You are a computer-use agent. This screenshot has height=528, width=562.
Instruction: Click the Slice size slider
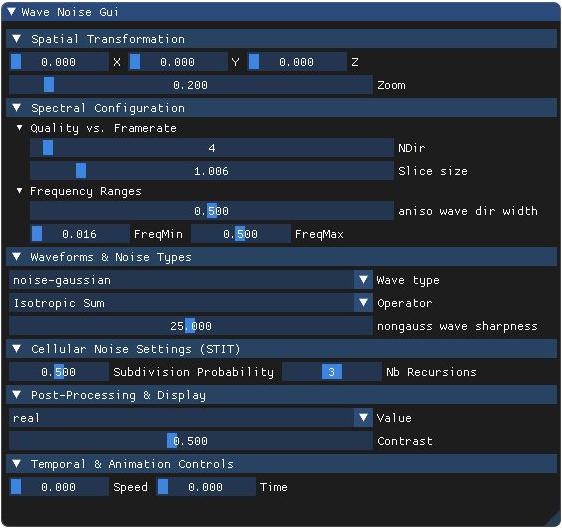pyautogui.click(x=212, y=171)
